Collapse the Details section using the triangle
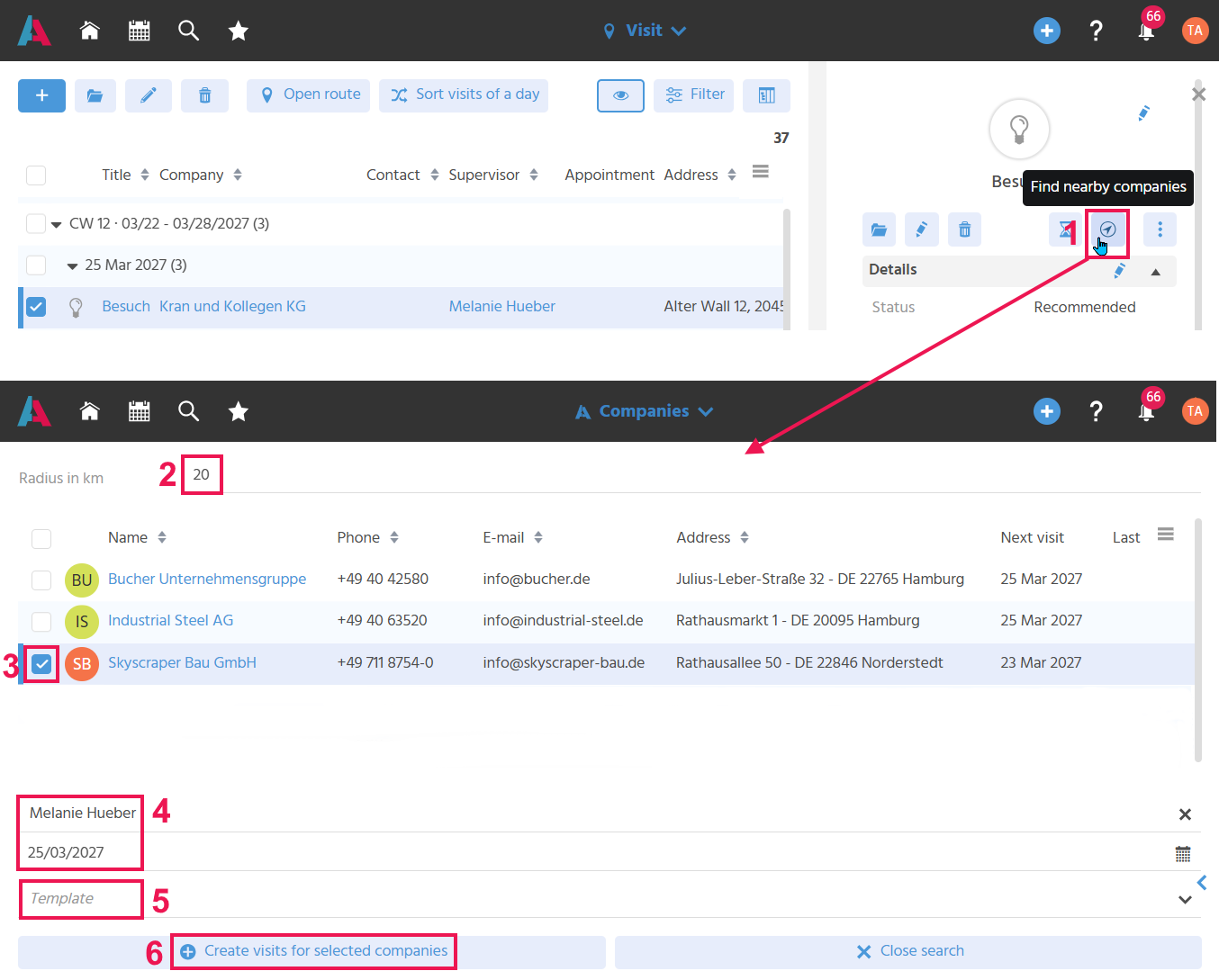1219x980 pixels. click(1156, 272)
